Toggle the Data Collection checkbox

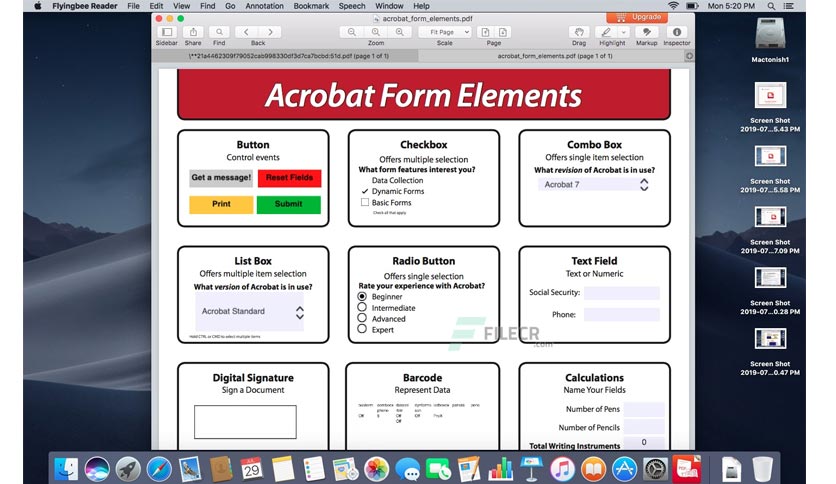pos(365,180)
